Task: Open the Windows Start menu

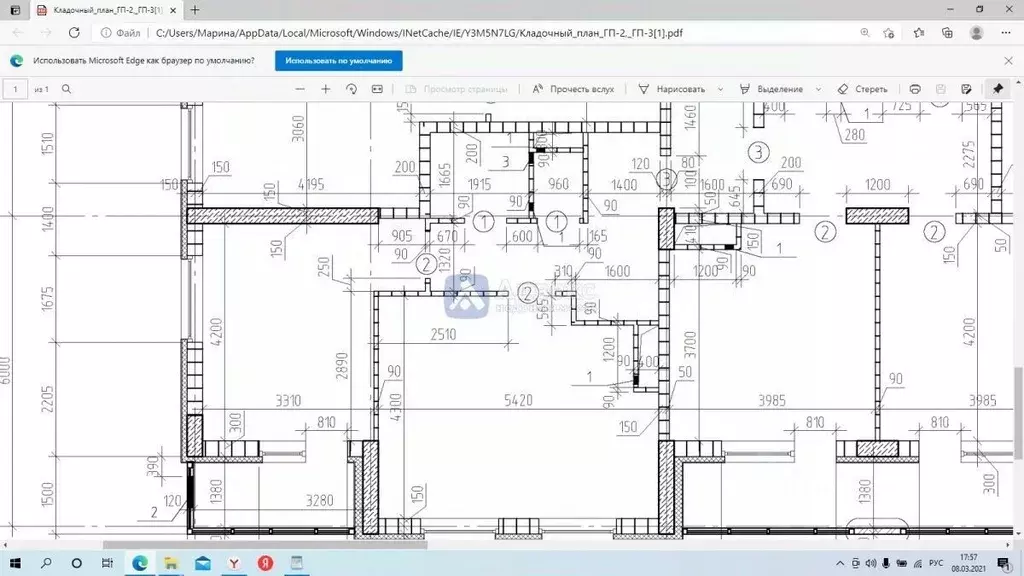Action: [x=15, y=563]
